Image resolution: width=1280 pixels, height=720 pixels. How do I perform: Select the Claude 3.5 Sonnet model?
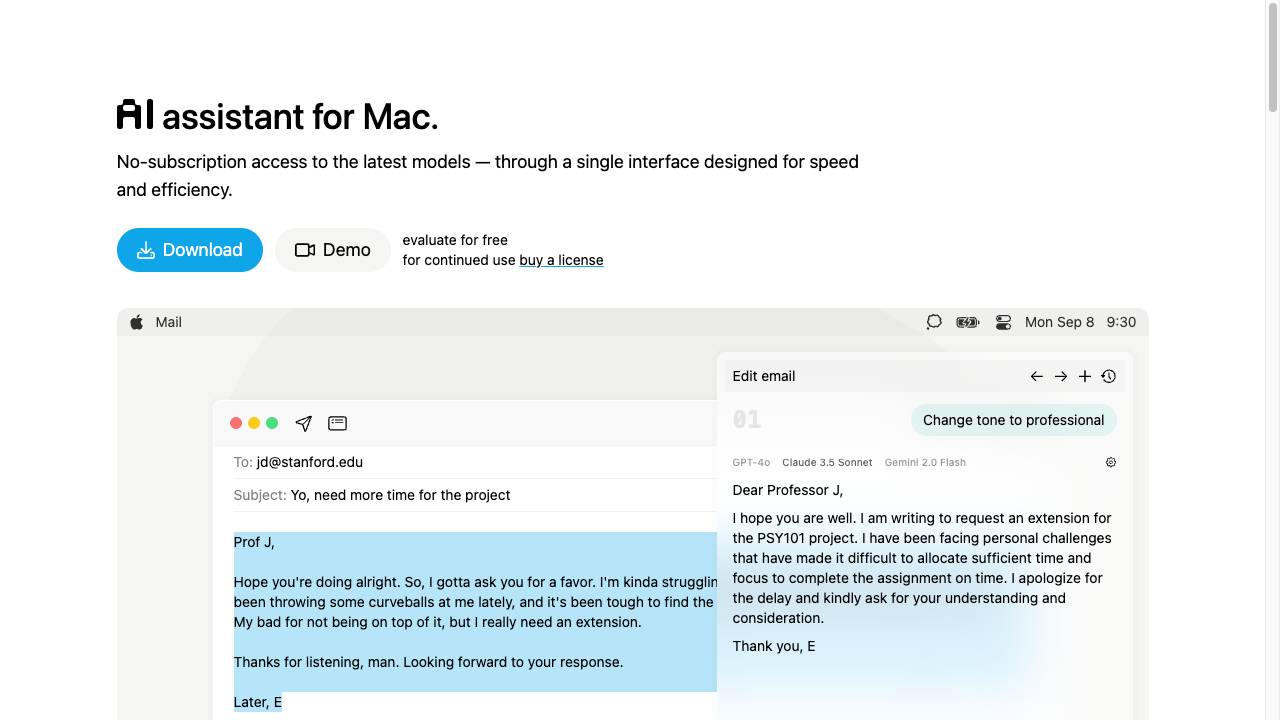point(827,462)
